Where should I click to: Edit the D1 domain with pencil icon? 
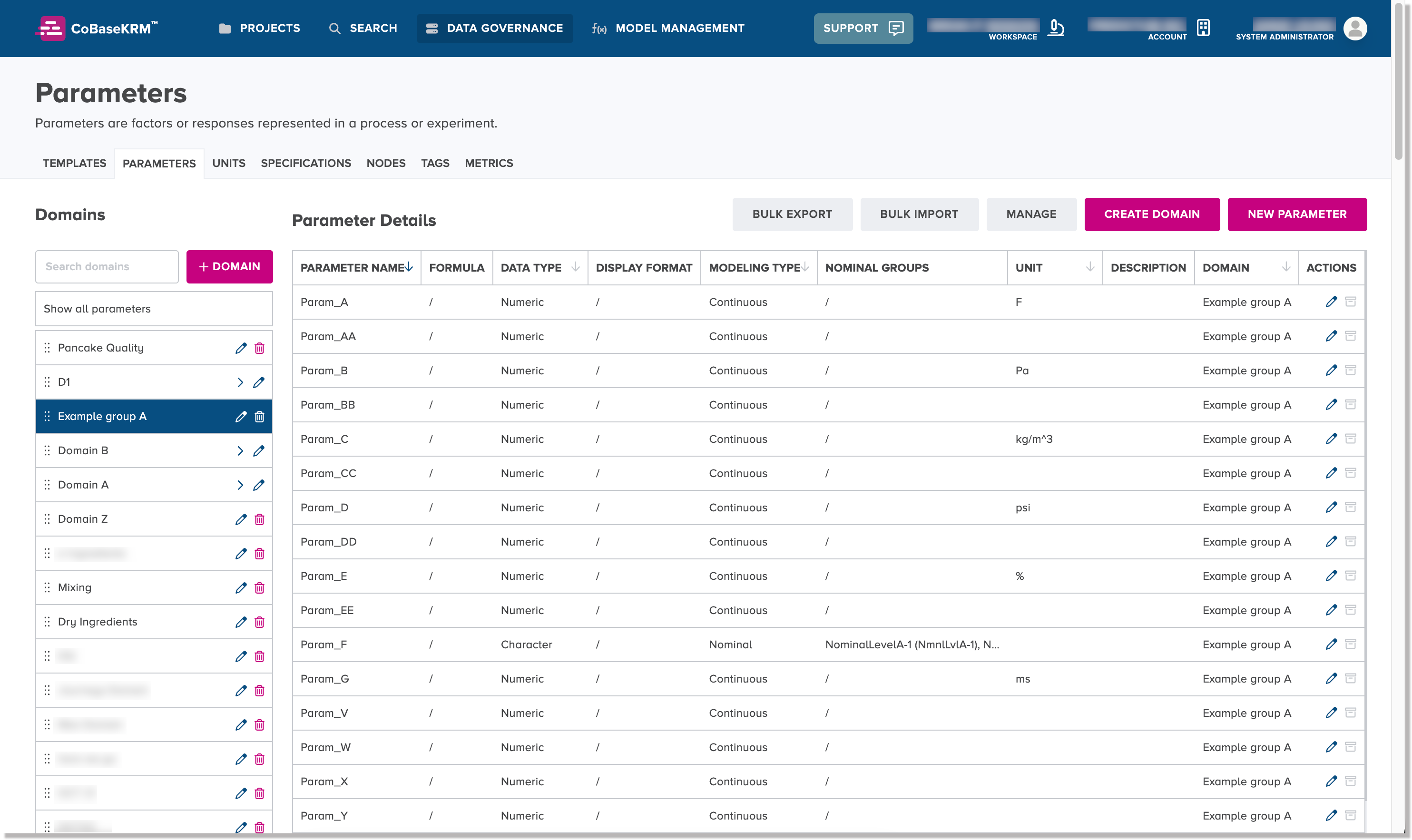259,382
